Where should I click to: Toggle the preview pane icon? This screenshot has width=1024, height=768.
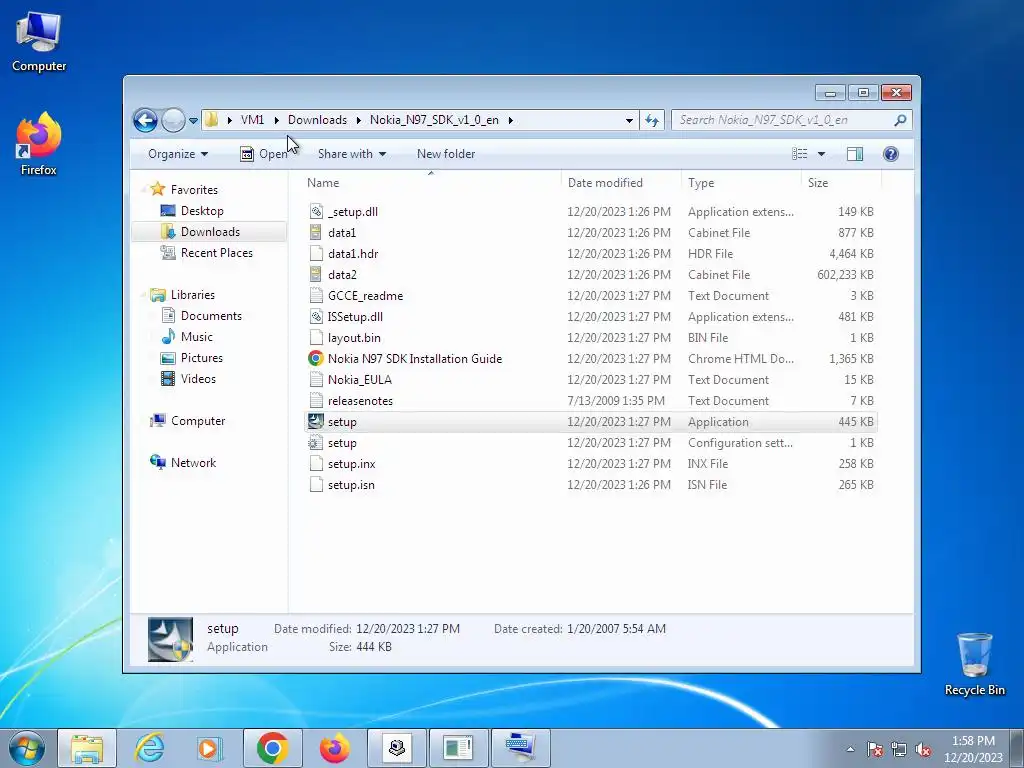click(x=855, y=154)
